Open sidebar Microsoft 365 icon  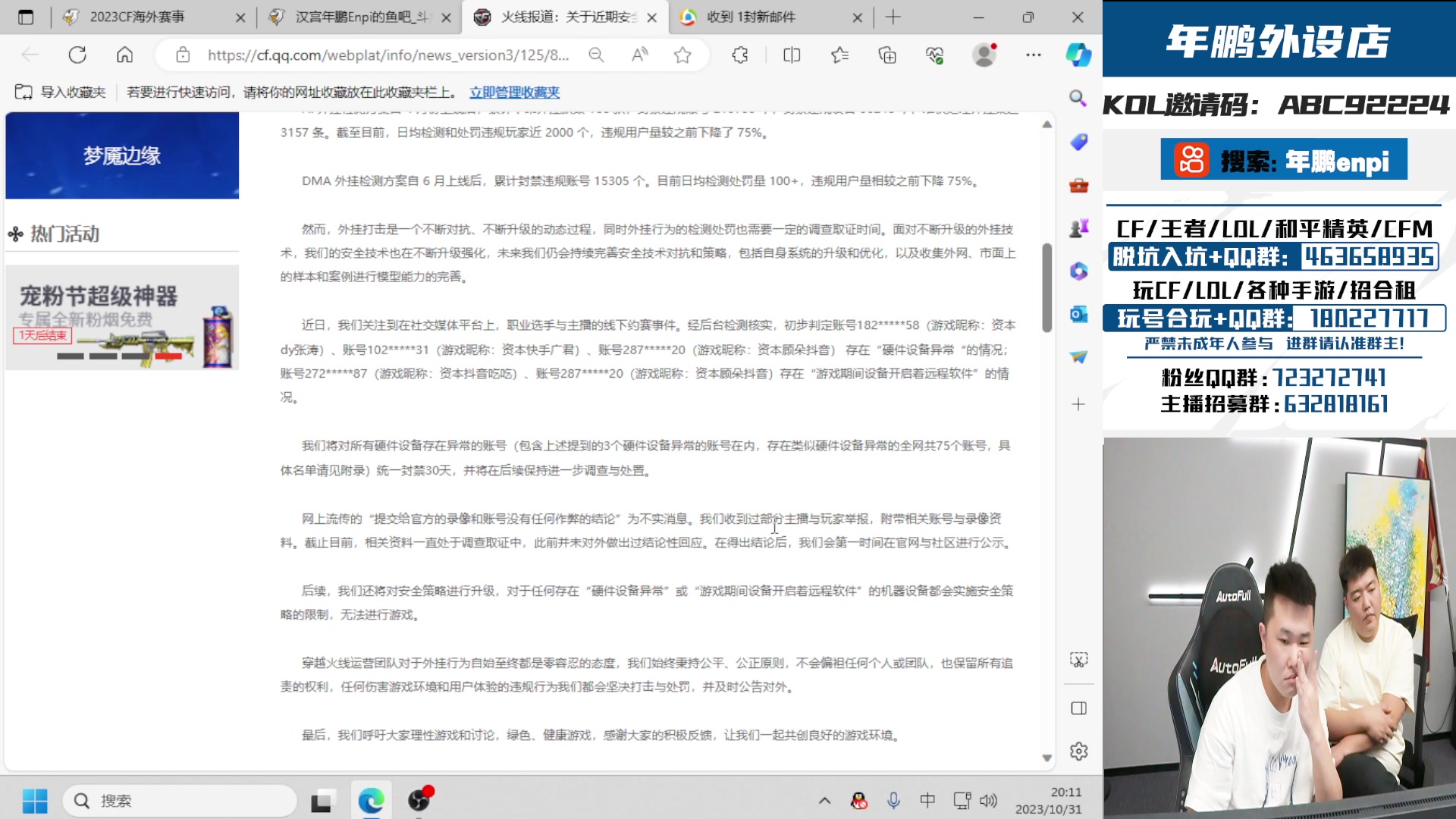coord(1078,271)
